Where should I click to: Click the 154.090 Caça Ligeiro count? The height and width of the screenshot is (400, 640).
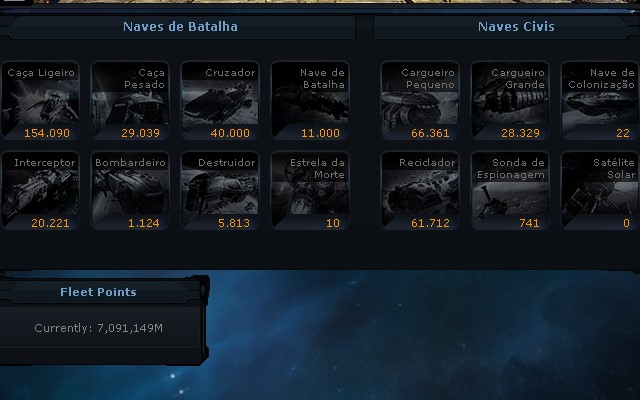coord(47,133)
